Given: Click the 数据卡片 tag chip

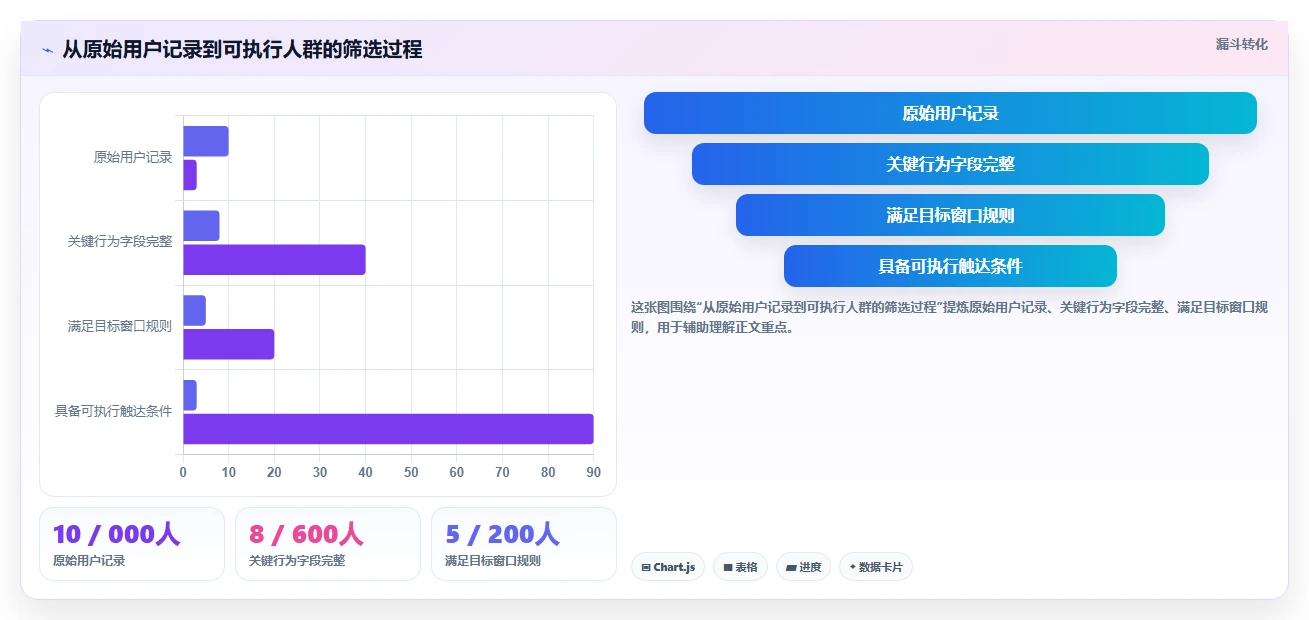Looking at the screenshot, I should coord(875,567).
